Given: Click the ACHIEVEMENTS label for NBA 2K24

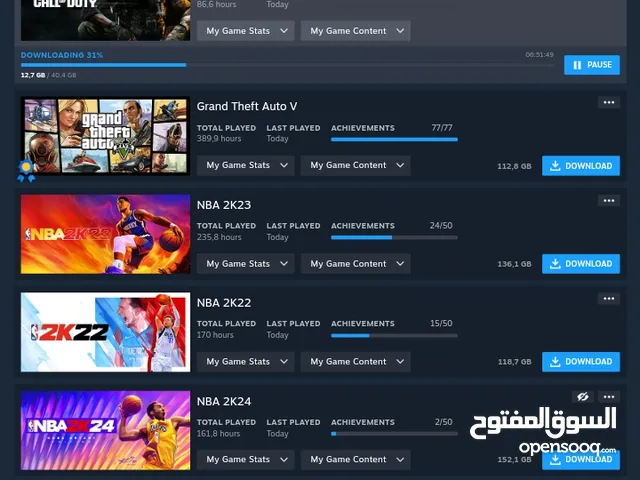Looking at the screenshot, I should click(362, 422).
